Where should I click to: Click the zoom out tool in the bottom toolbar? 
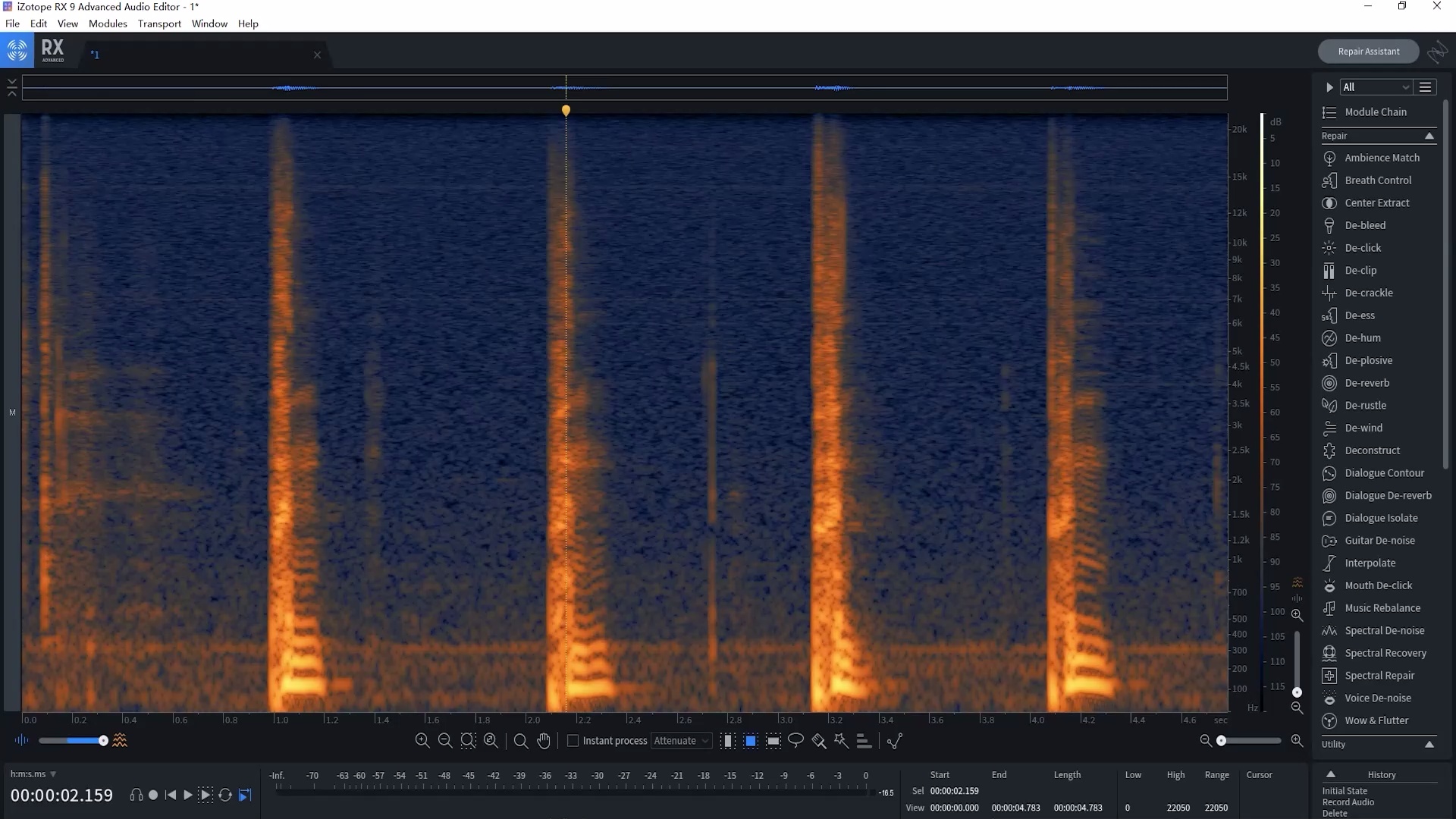point(445,741)
